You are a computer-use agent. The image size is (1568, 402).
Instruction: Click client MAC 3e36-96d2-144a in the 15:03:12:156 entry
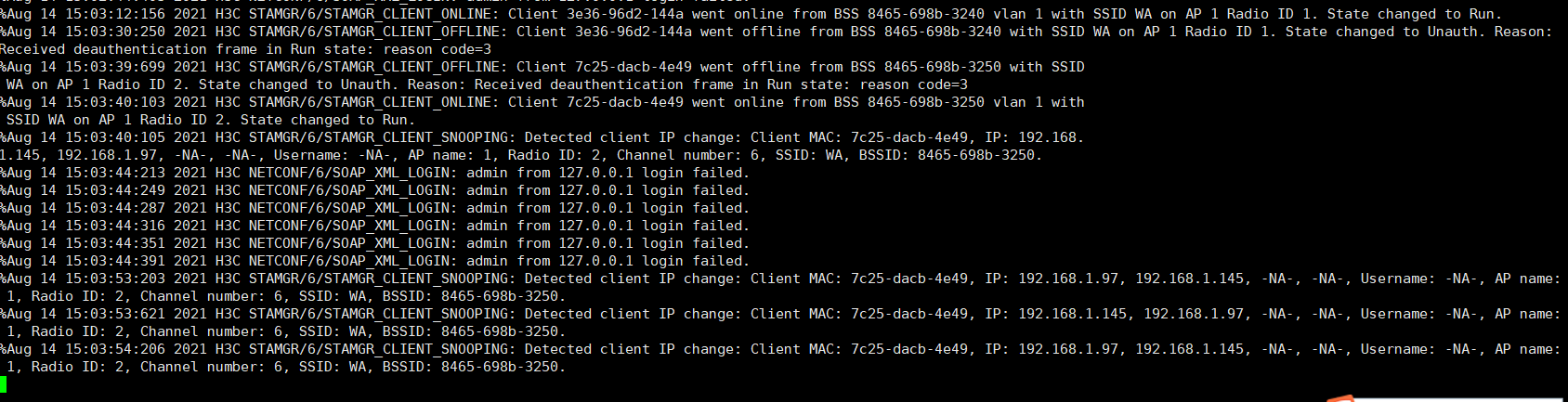click(x=633, y=14)
